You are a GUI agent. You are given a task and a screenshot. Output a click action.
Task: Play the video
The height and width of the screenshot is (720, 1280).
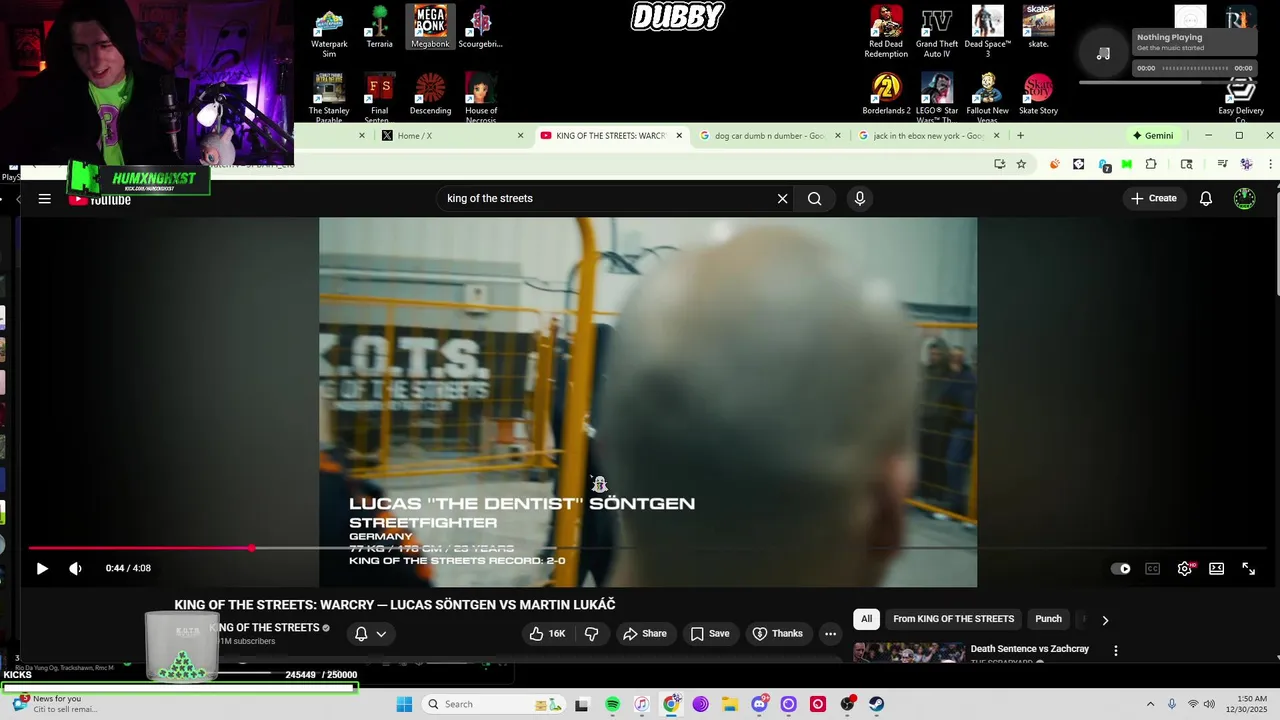pyautogui.click(x=42, y=569)
